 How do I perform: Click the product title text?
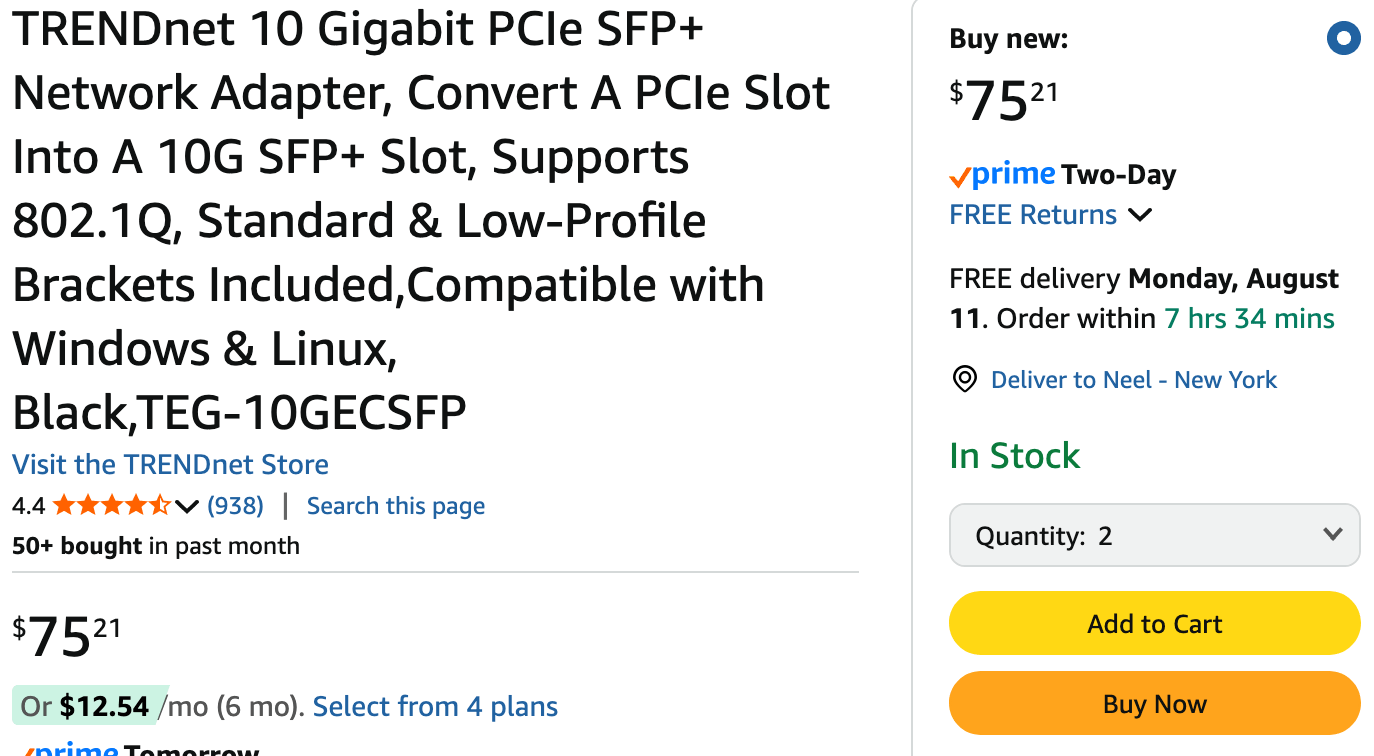point(421,221)
